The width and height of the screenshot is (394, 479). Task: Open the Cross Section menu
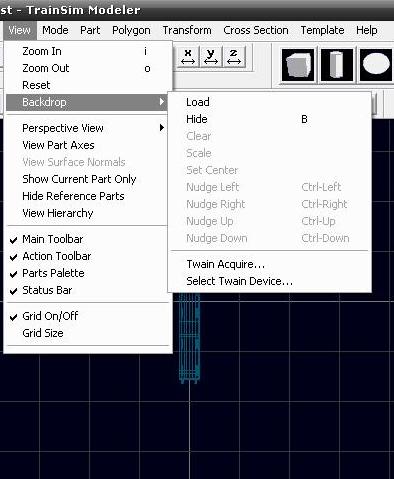pos(256,30)
